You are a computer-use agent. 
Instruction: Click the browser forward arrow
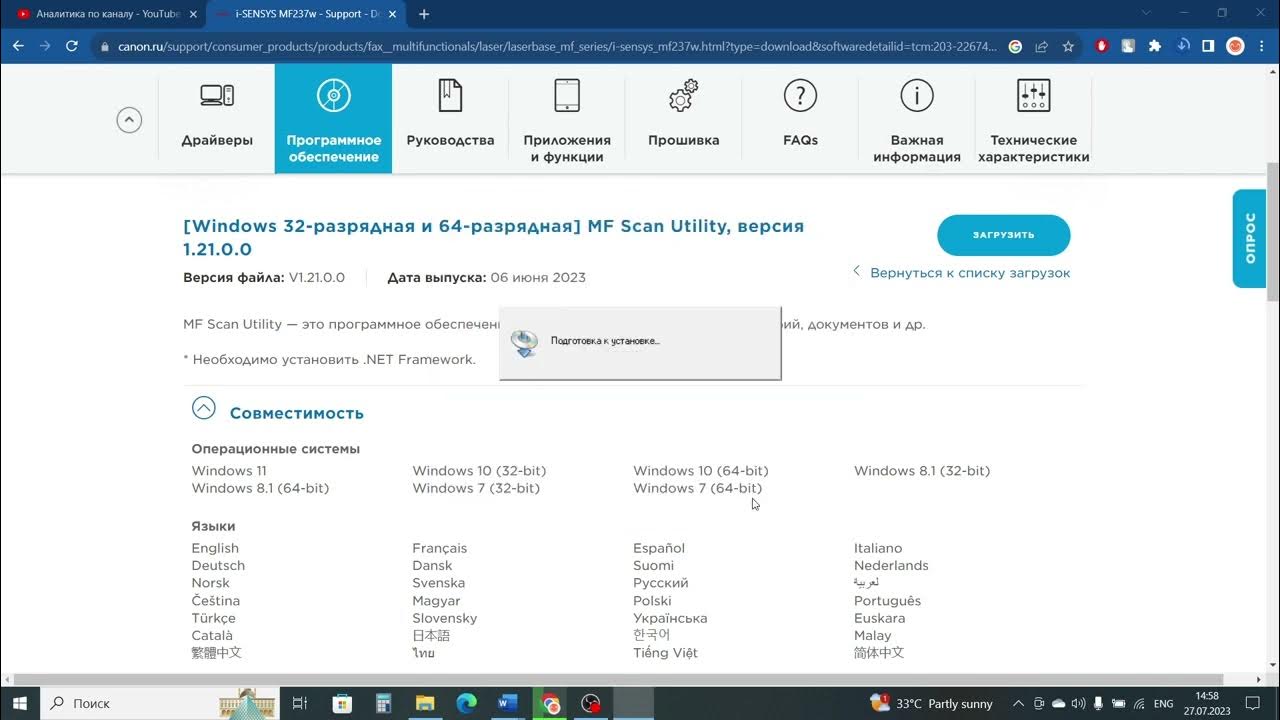[x=45, y=46]
